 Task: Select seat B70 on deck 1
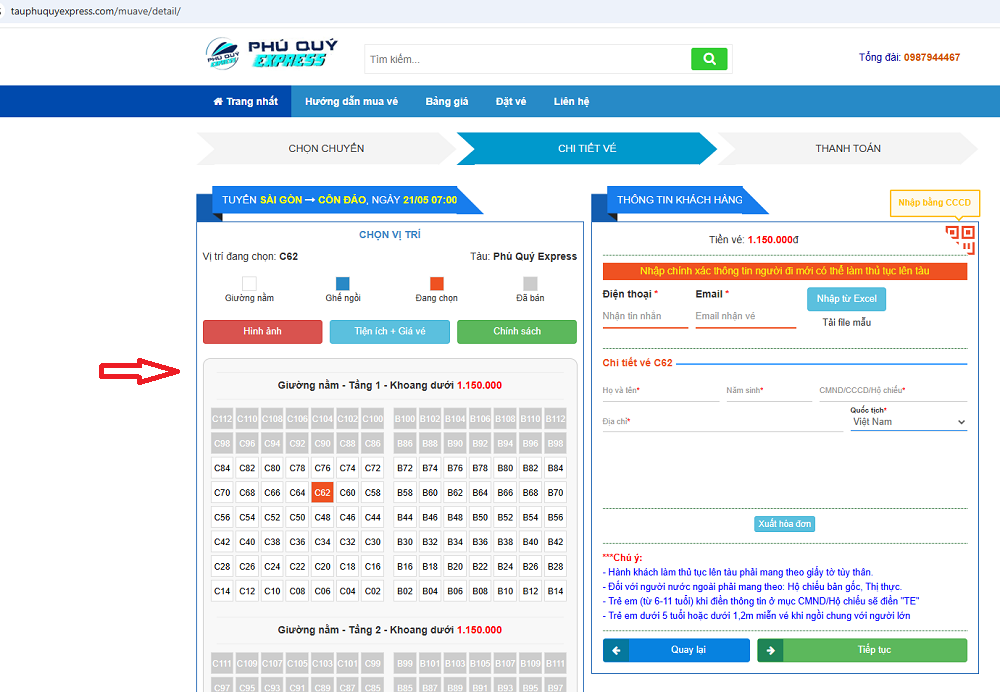point(555,492)
